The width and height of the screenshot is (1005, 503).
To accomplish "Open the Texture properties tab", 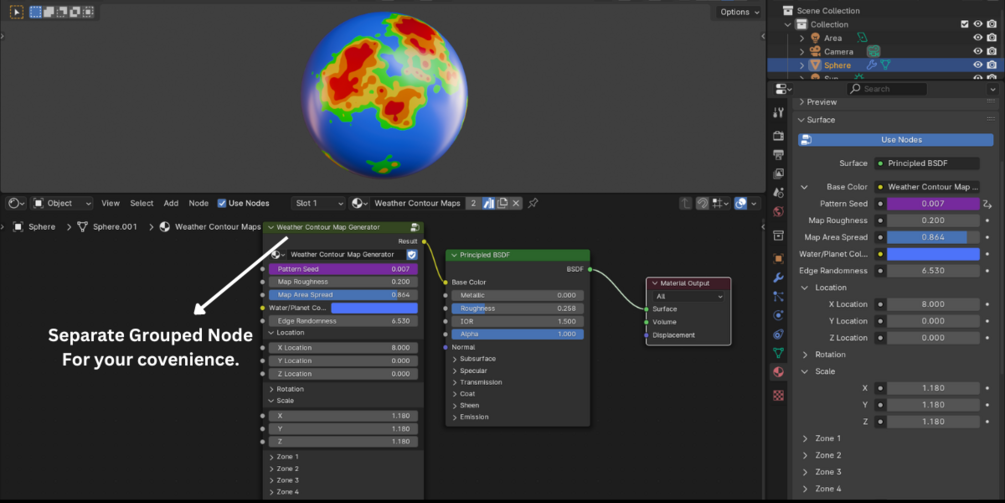I will pyautogui.click(x=778, y=395).
